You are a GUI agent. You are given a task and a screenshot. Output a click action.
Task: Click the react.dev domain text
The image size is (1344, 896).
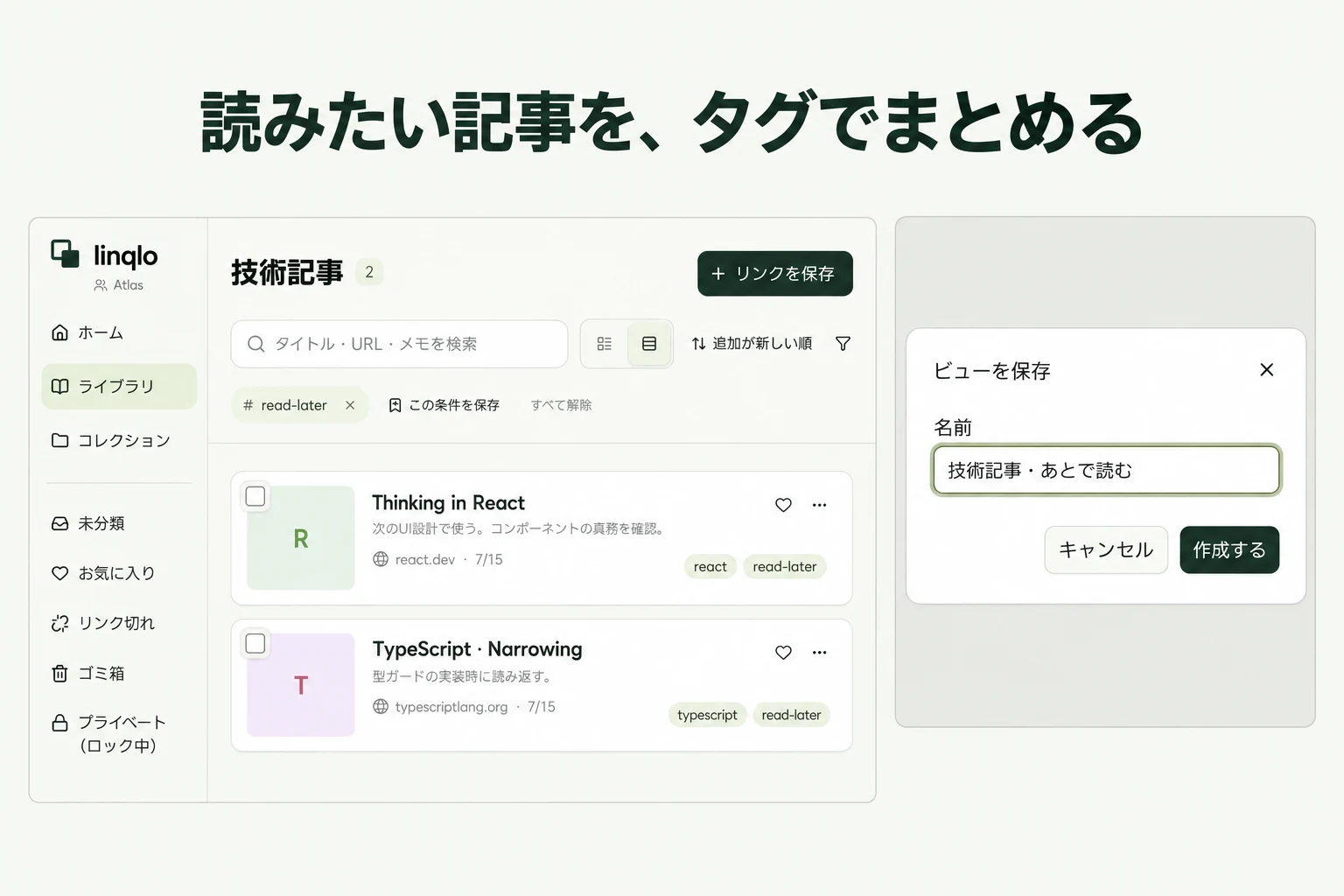(x=424, y=560)
